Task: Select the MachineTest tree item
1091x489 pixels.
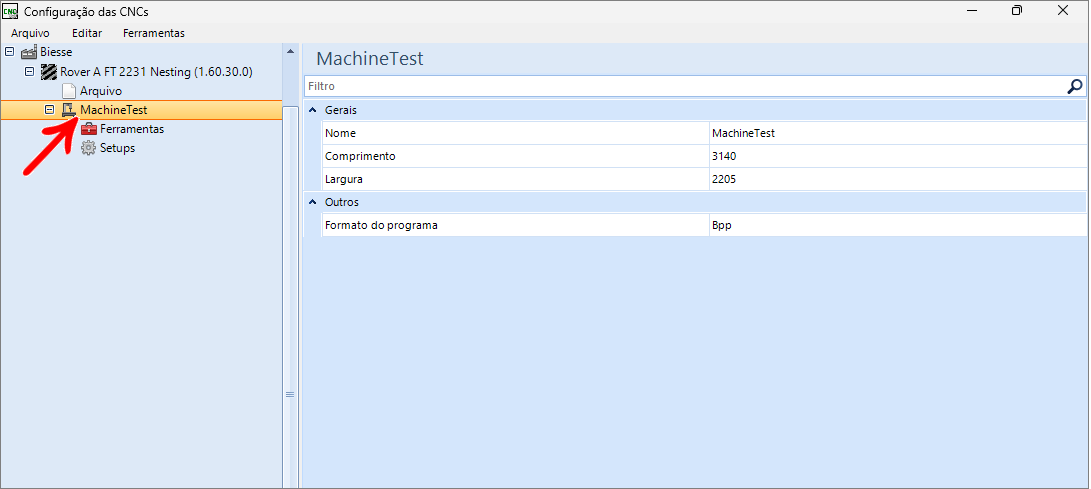Action: pos(113,110)
